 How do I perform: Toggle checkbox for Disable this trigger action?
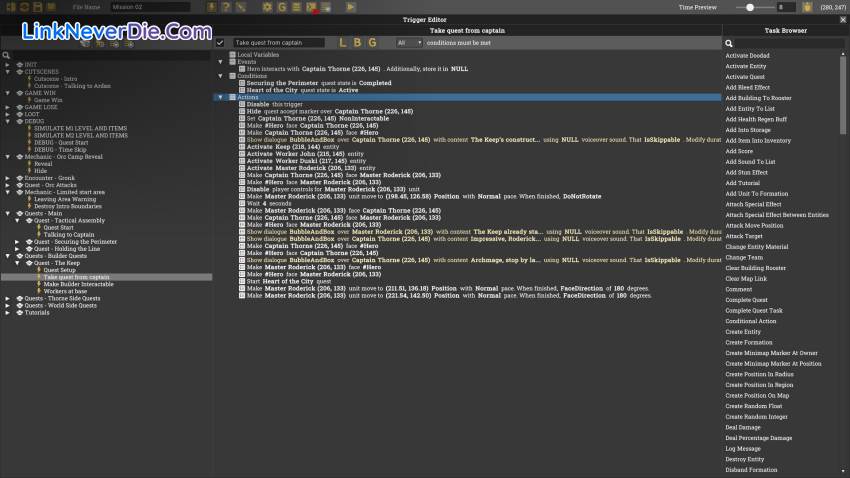click(x=242, y=104)
